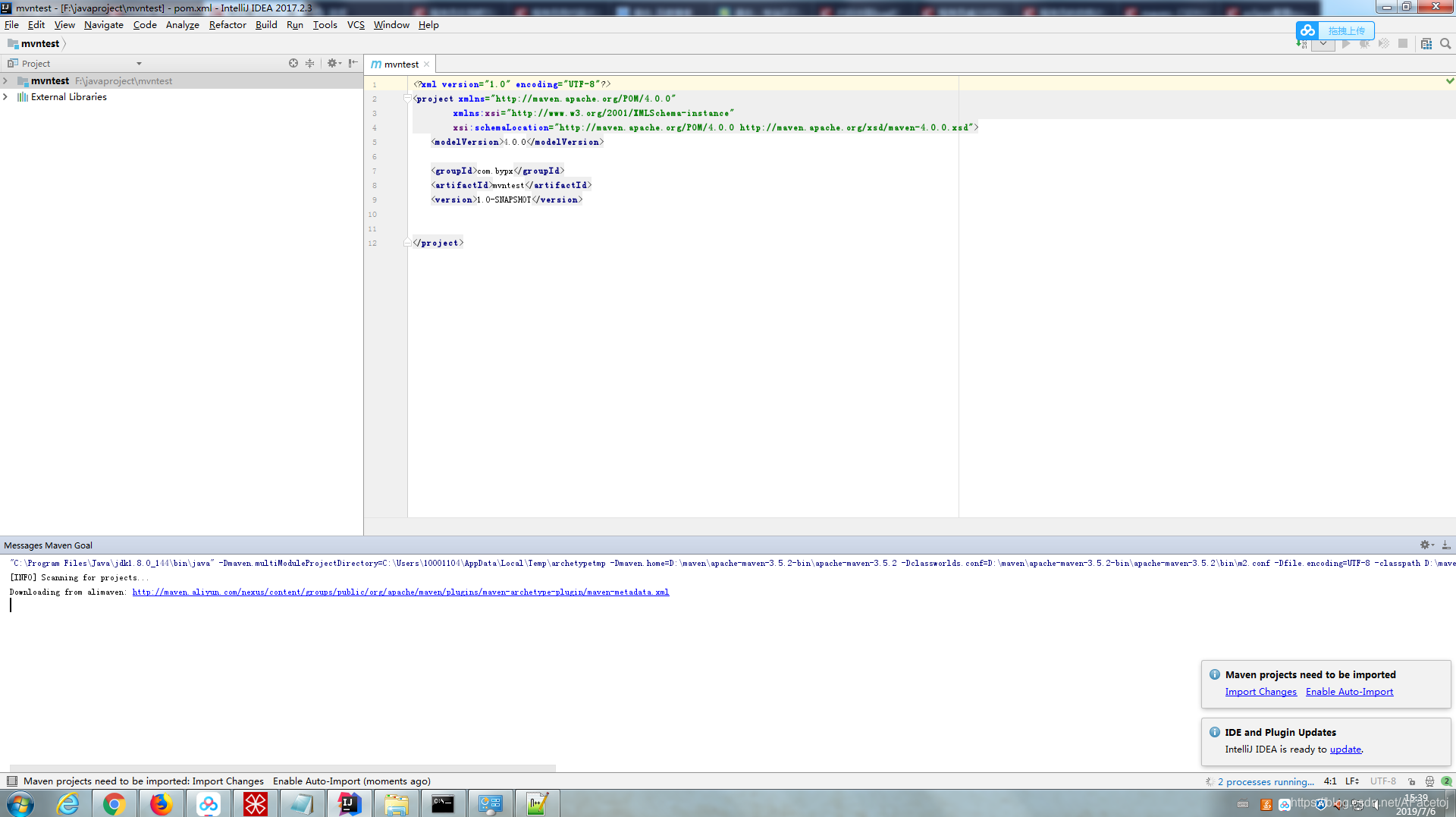The image size is (1456, 817).
Task: Click the Debug bug icon
Action: pyautogui.click(x=1365, y=44)
